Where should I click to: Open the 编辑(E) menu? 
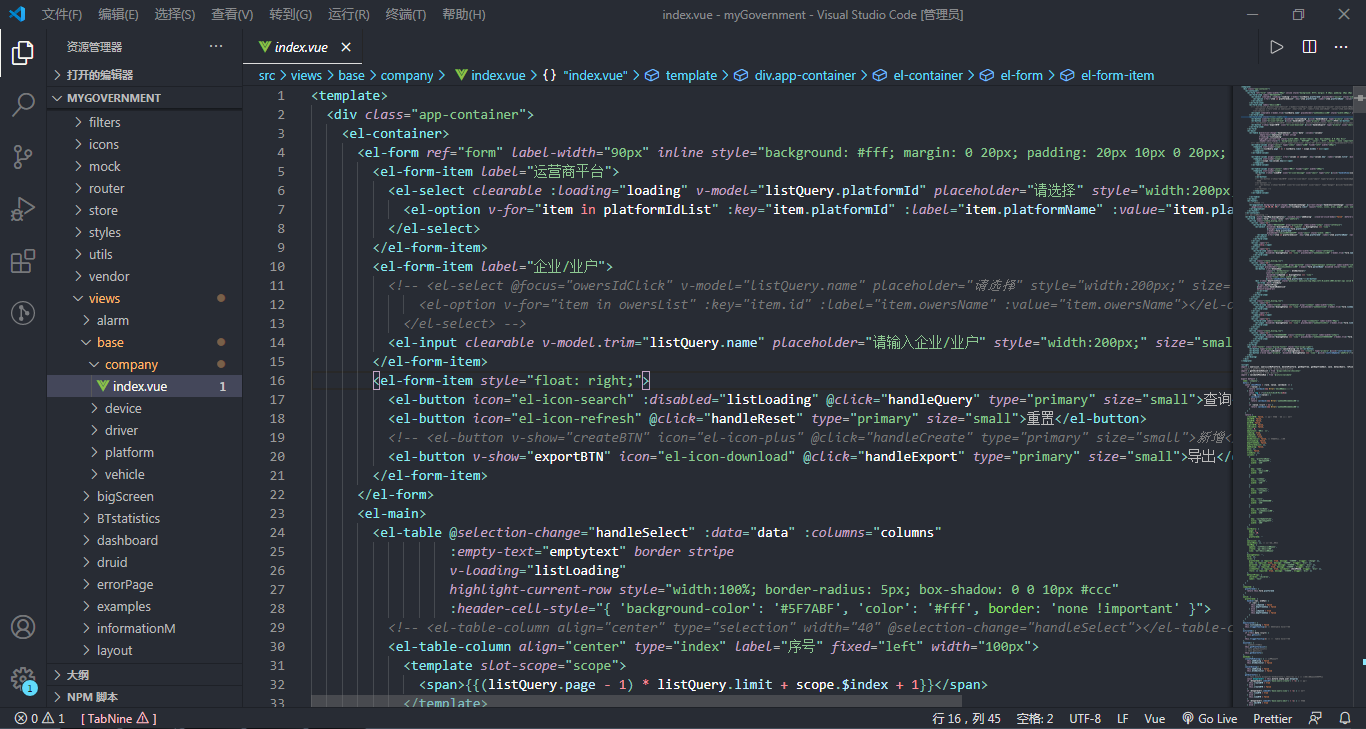pos(119,14)
